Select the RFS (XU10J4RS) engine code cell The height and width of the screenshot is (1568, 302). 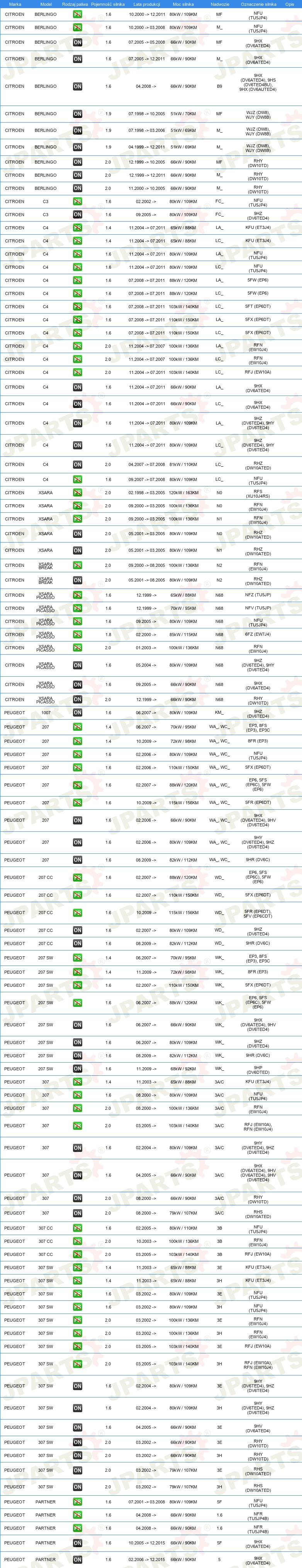tap(258, 493)
